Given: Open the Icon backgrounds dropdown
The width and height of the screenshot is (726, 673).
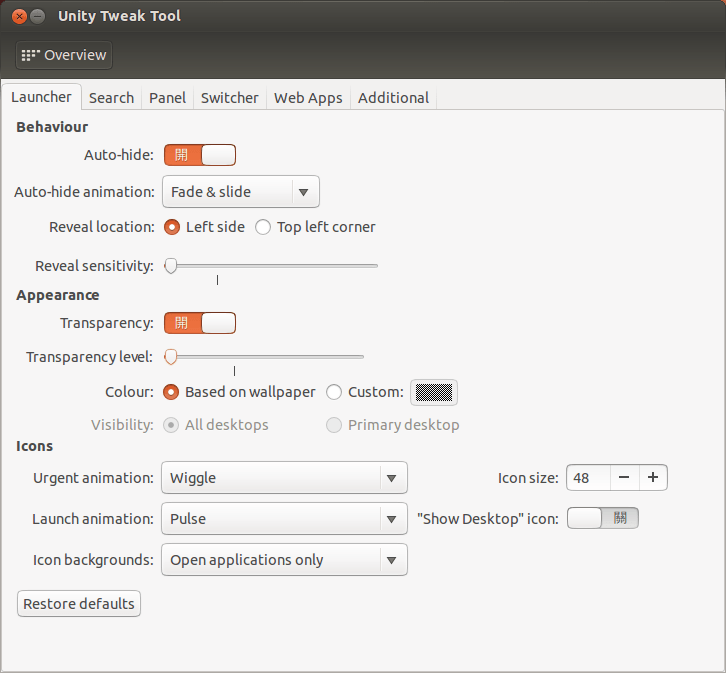Looking at the screenshot, I should click(284, 560).
